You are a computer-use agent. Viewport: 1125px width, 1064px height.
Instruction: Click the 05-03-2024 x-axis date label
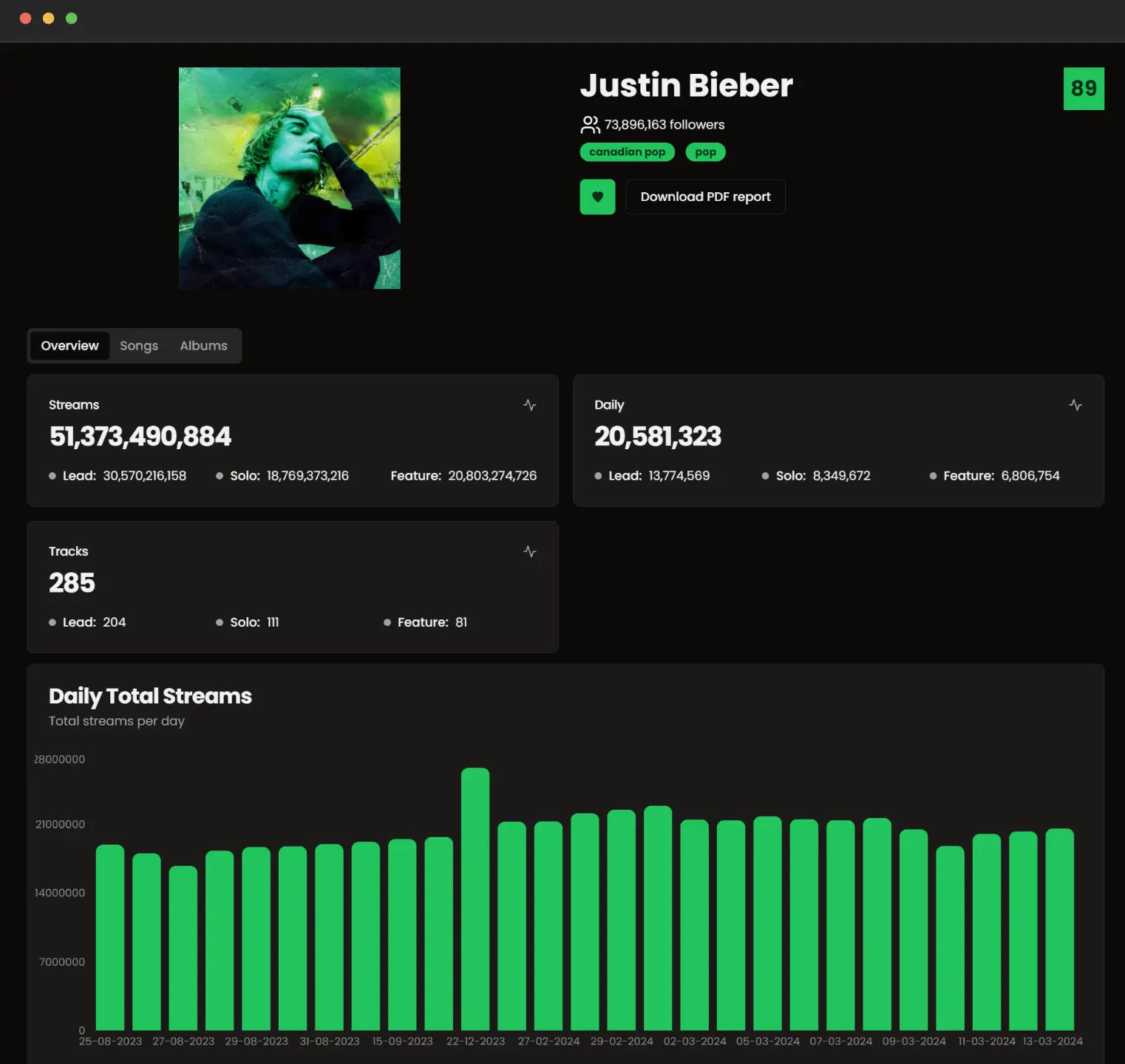click(768, 1041)
